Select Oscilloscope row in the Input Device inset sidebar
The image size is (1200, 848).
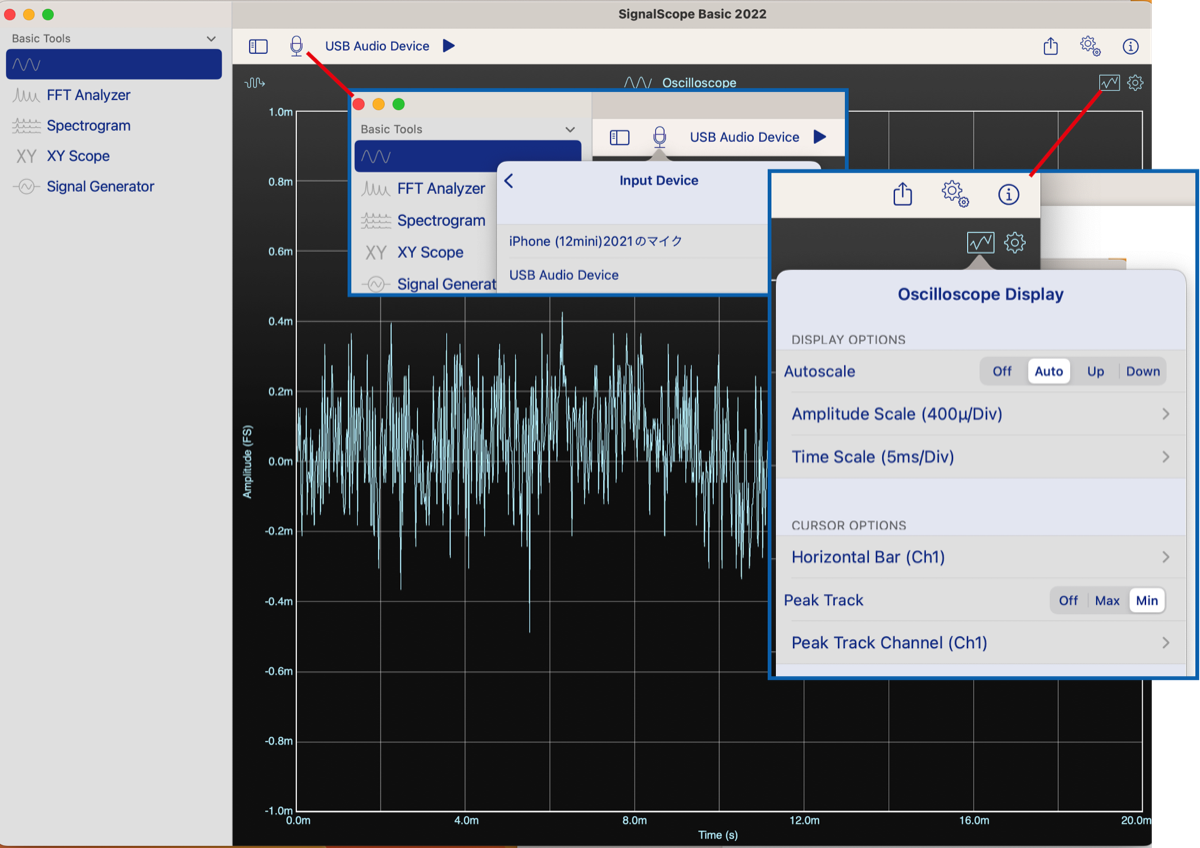(x=467, y=156)
